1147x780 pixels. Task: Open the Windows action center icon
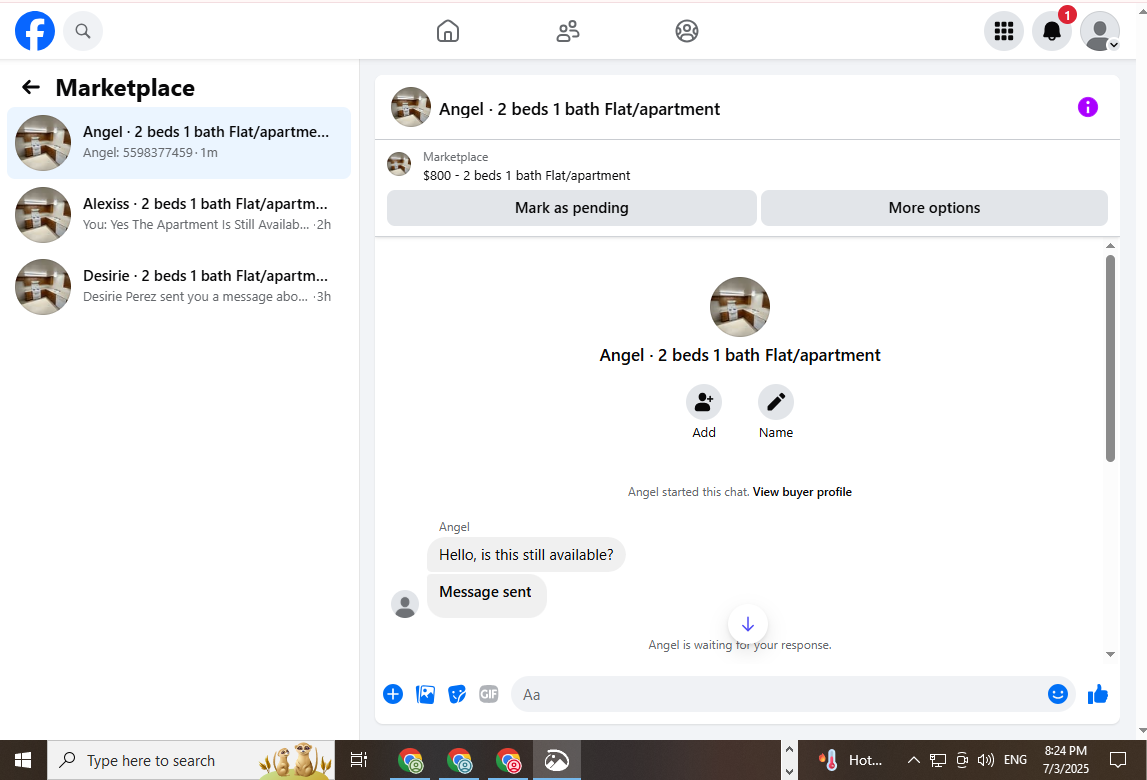pos(1118,760)
